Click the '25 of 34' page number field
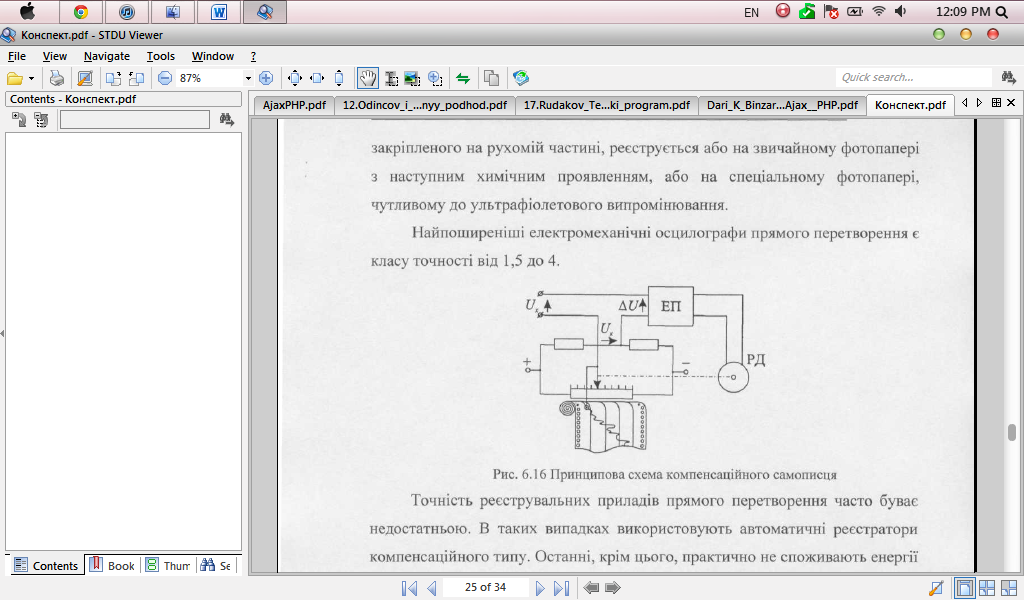 485,587
